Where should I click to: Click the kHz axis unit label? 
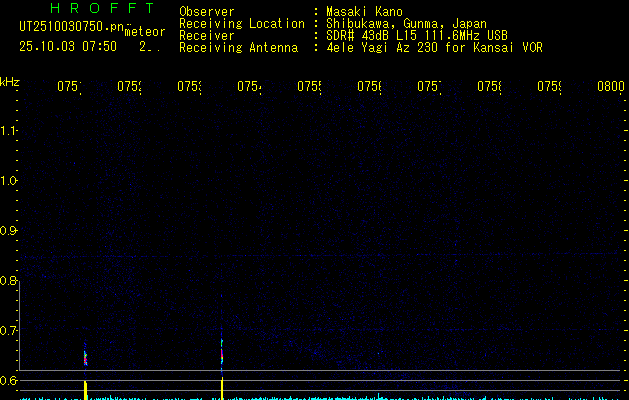pyautogui.click(x=10, y=81)
